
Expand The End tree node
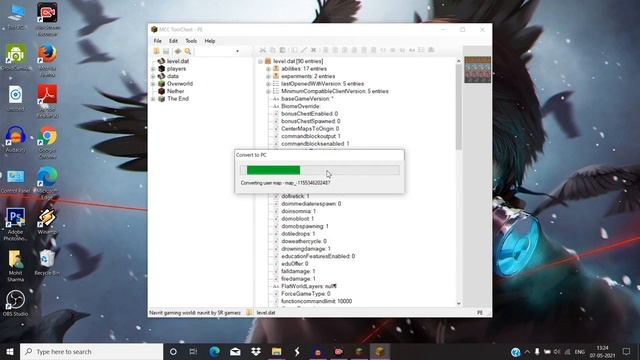153,99
